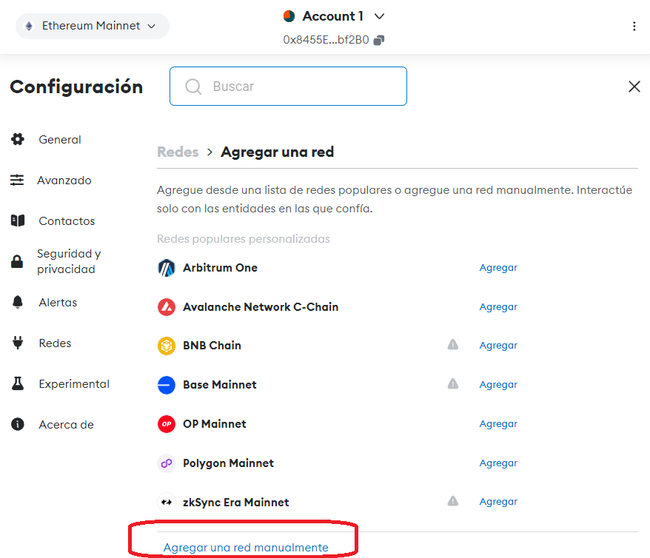Click the Base Mainnet warning icon
This screenshot has height=558, width=650.
click(x=453, y=384)
